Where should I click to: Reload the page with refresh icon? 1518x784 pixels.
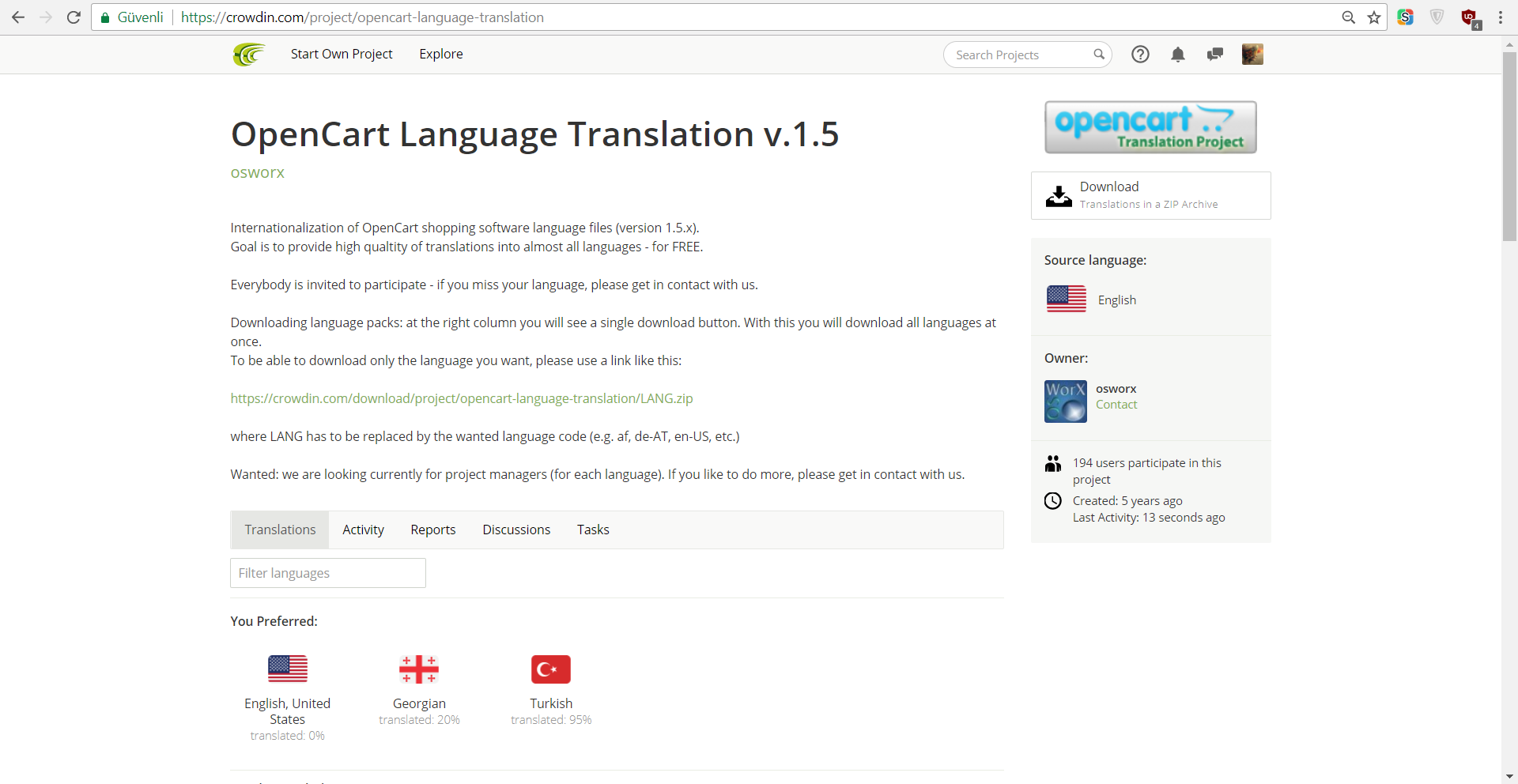pos(74,17)
